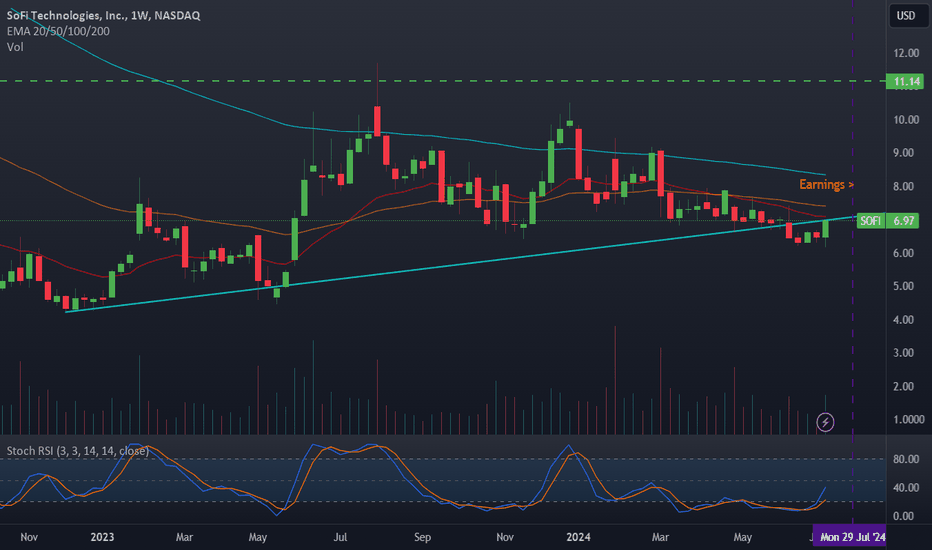
Task: Click the 2024 label on time axis
Action: 578,537
